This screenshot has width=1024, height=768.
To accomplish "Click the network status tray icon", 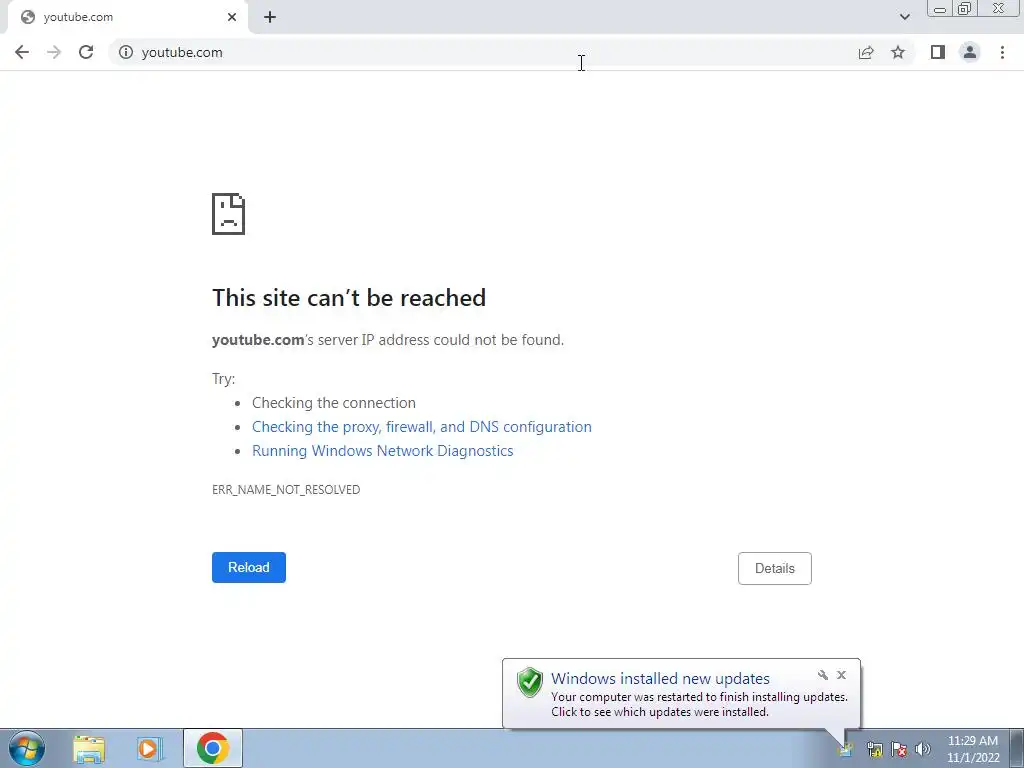I will point(874,749).
